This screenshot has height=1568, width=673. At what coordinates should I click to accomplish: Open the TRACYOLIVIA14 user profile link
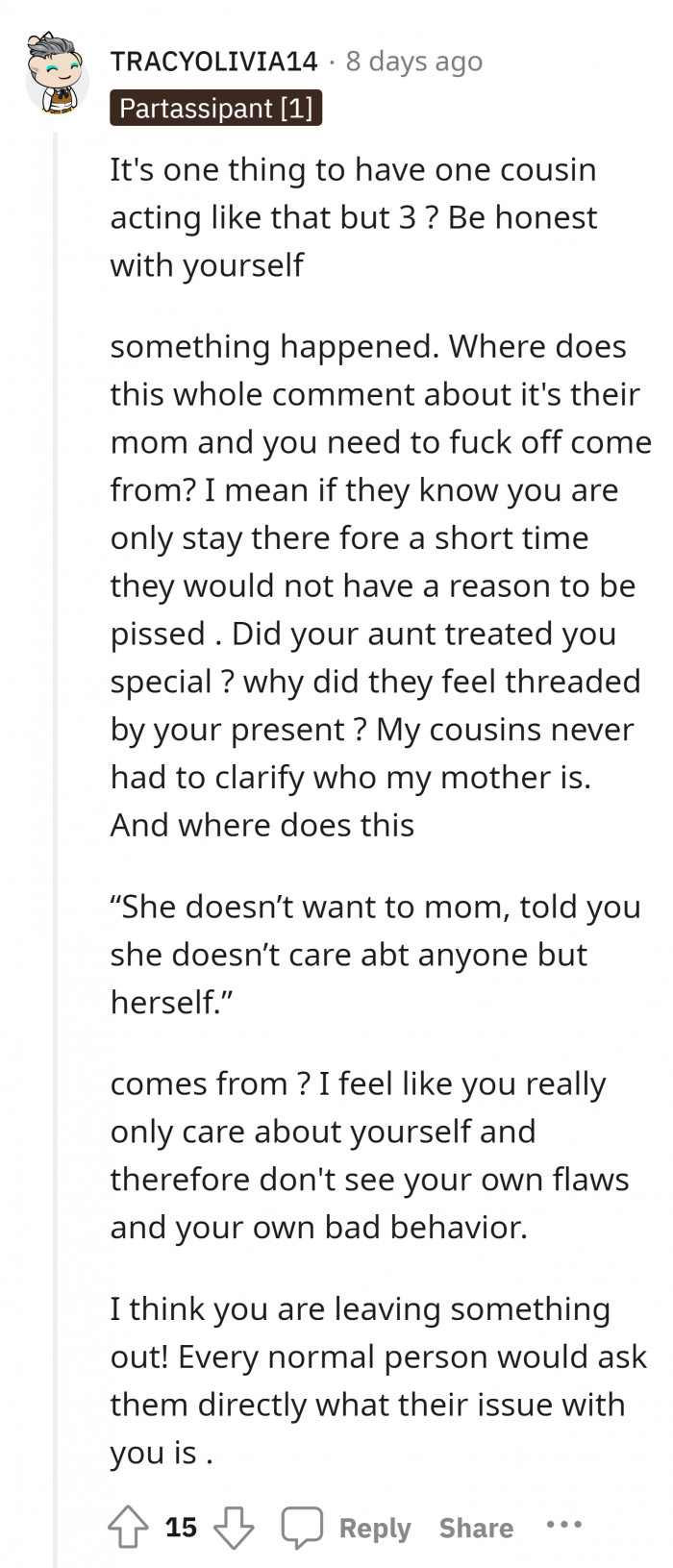point(213,62)
